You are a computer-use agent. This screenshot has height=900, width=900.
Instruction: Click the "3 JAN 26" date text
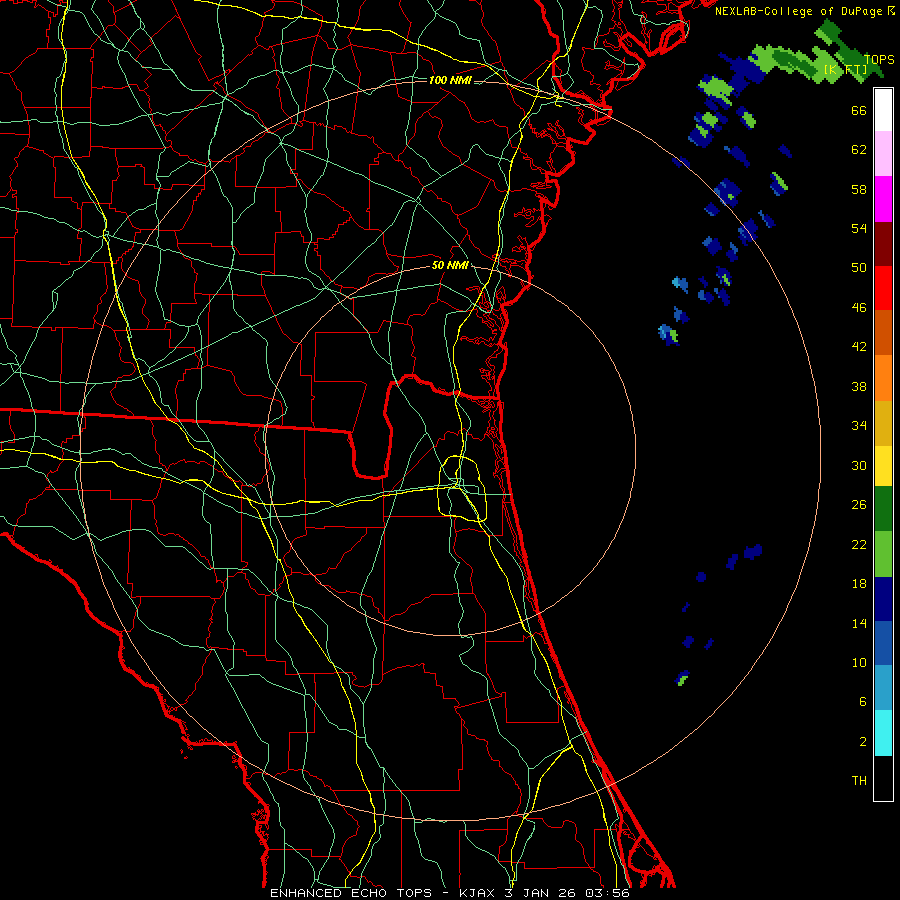click(540, 893)
